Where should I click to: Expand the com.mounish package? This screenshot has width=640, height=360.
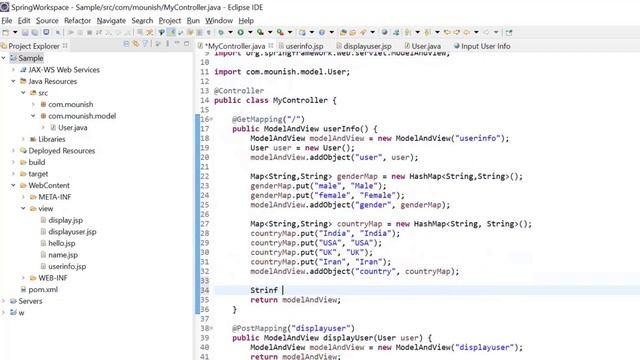point(33,104)
